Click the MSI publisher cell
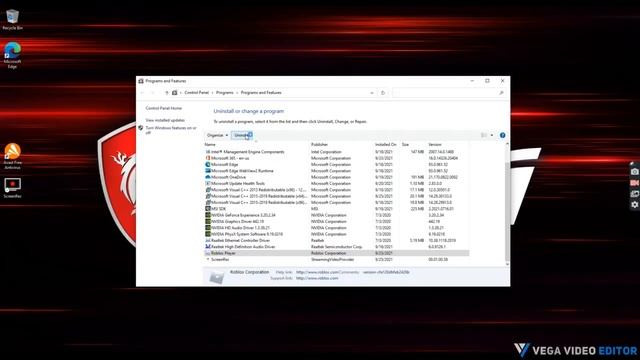 pos(315,209)
